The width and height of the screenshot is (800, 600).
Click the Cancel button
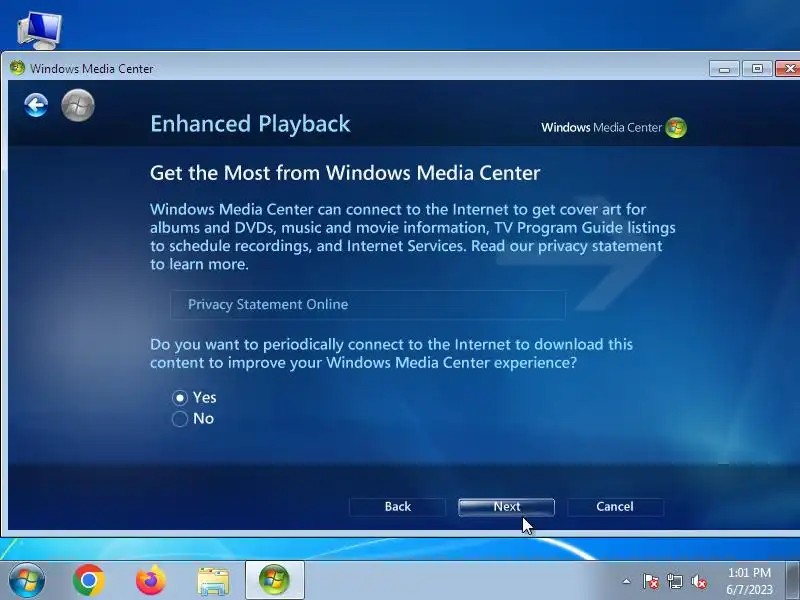point(615,507)
